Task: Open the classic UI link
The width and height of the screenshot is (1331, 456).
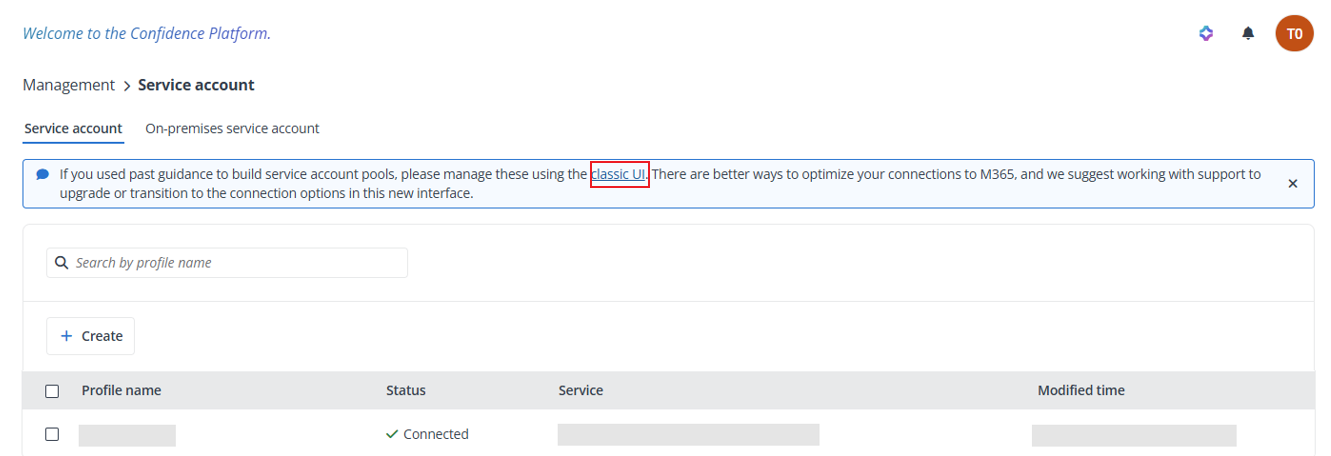Action: pyautogui.click(x=619, y=174)
